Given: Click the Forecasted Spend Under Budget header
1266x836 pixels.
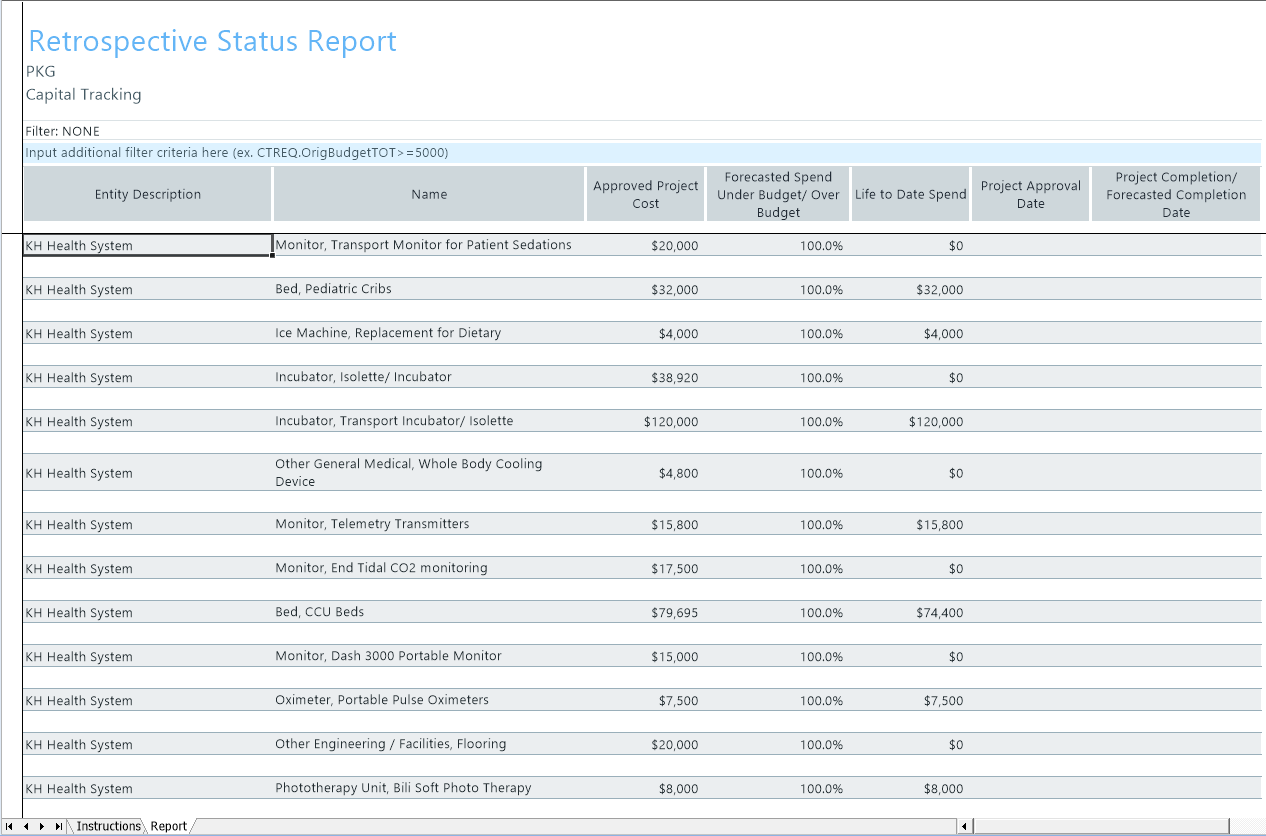Looking at the screenshot, I should coord(778,194).
